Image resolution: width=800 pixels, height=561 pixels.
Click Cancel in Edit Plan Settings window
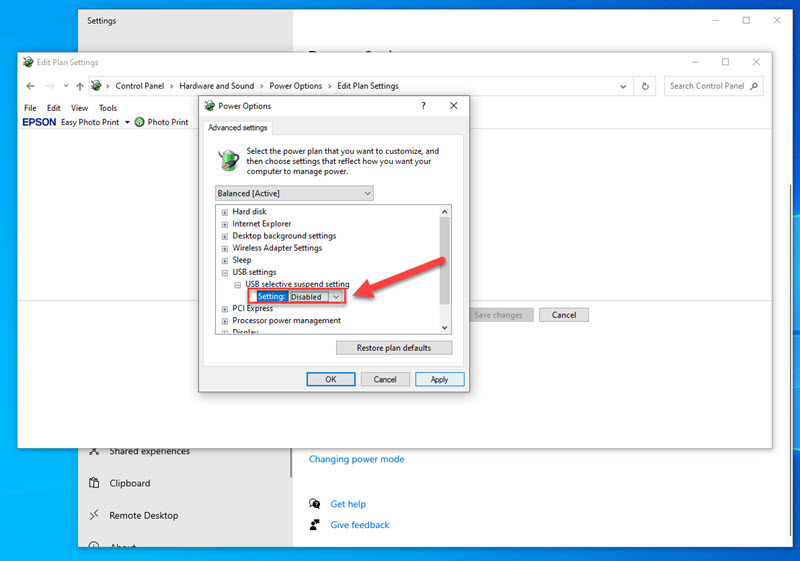click(x=564, y=315)
